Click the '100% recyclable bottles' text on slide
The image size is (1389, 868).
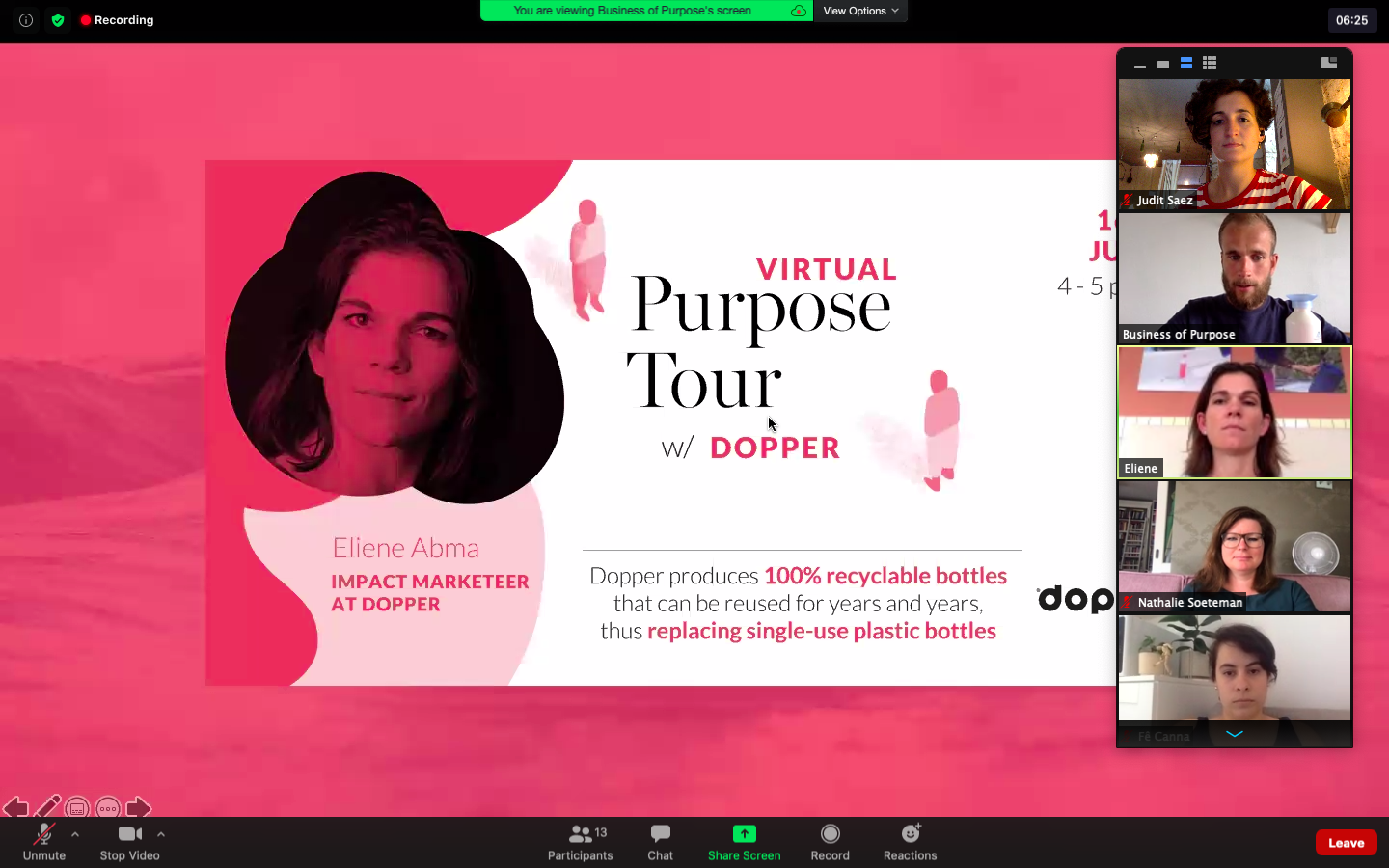pyautogui.click(x=885, y=576)
